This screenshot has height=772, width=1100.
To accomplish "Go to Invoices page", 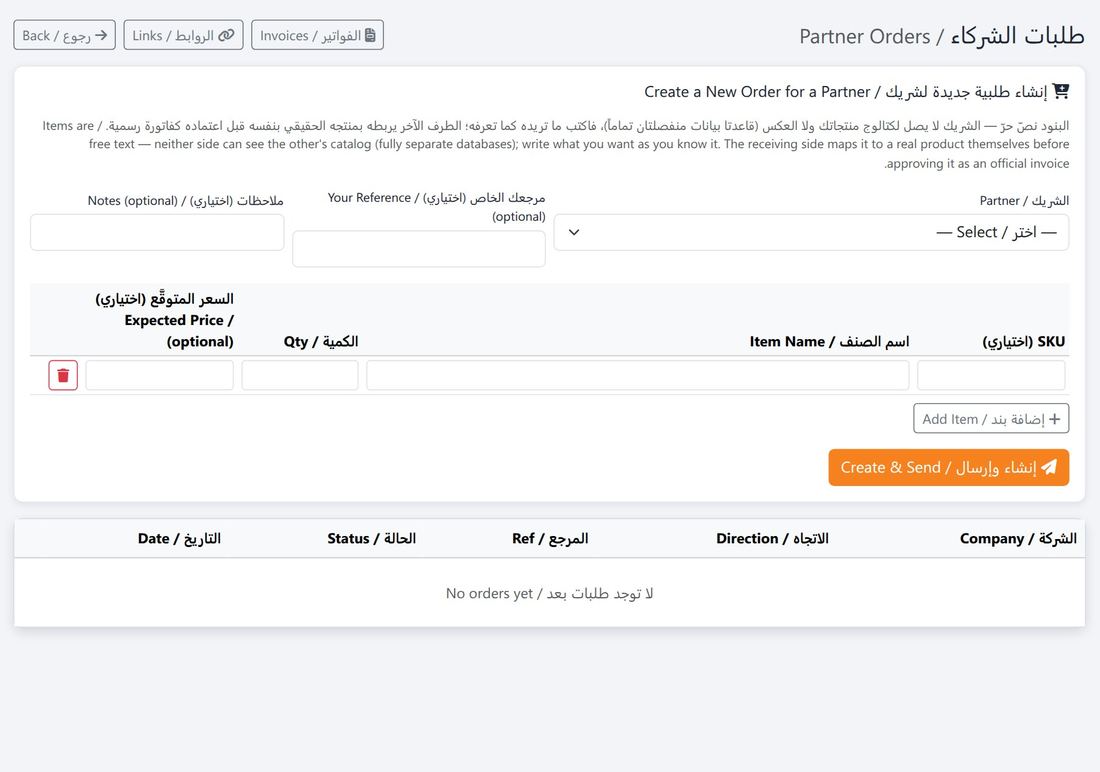I will click(317, 35).
